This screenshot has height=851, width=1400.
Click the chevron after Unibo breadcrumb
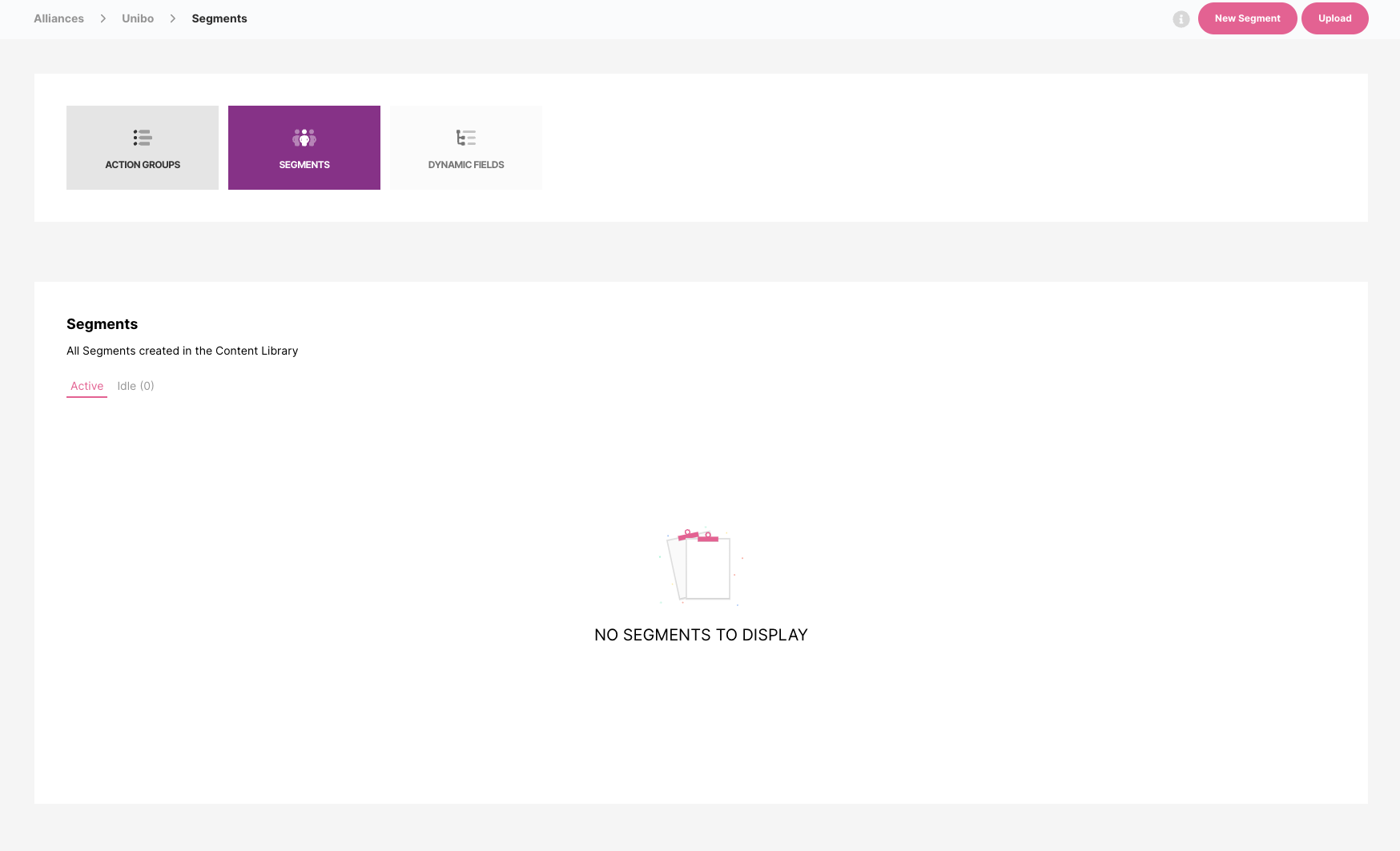(173, 18)
